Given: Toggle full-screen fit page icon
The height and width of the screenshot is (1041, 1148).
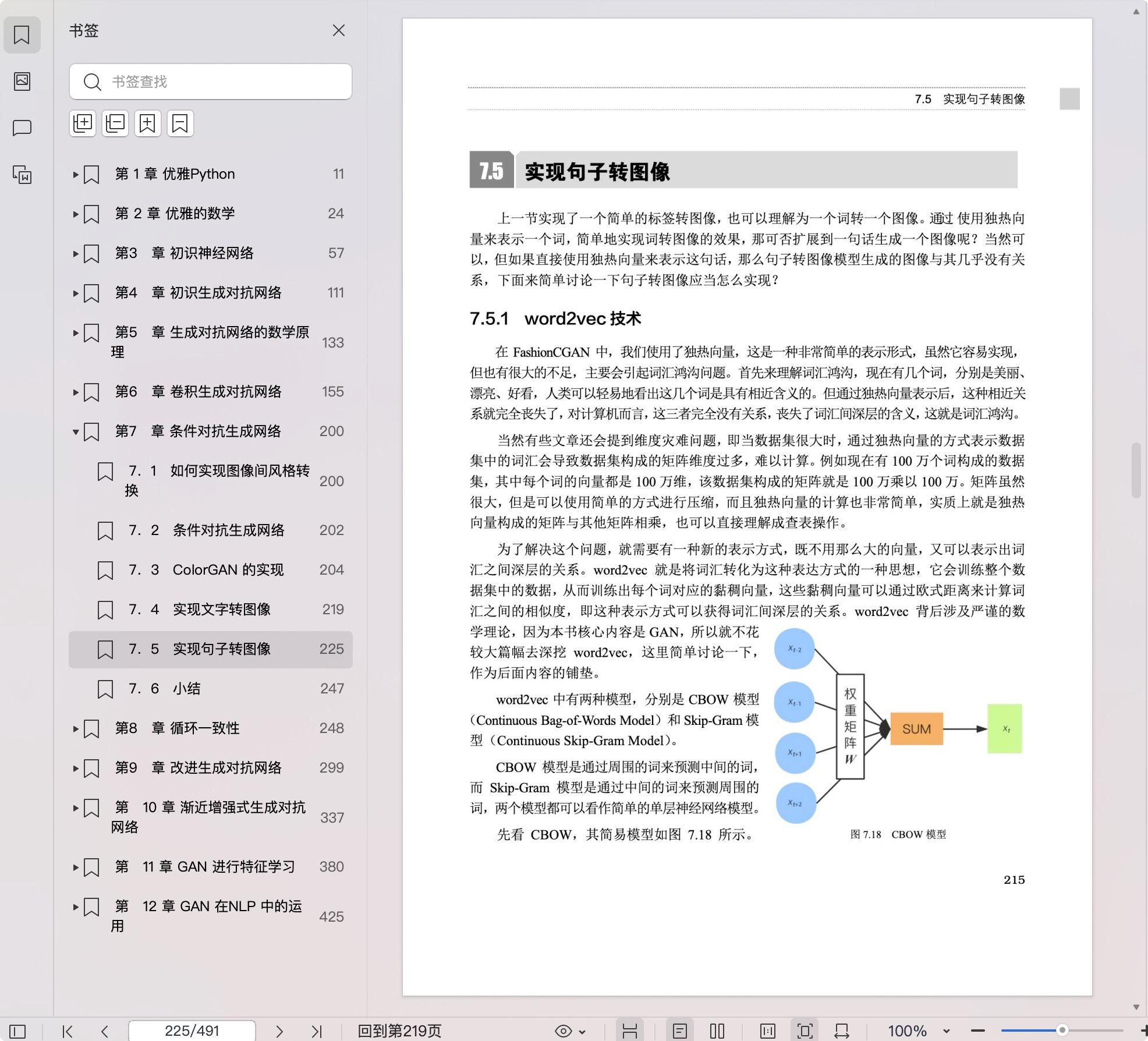Looking at the screenshot, I should point(805,1031).
